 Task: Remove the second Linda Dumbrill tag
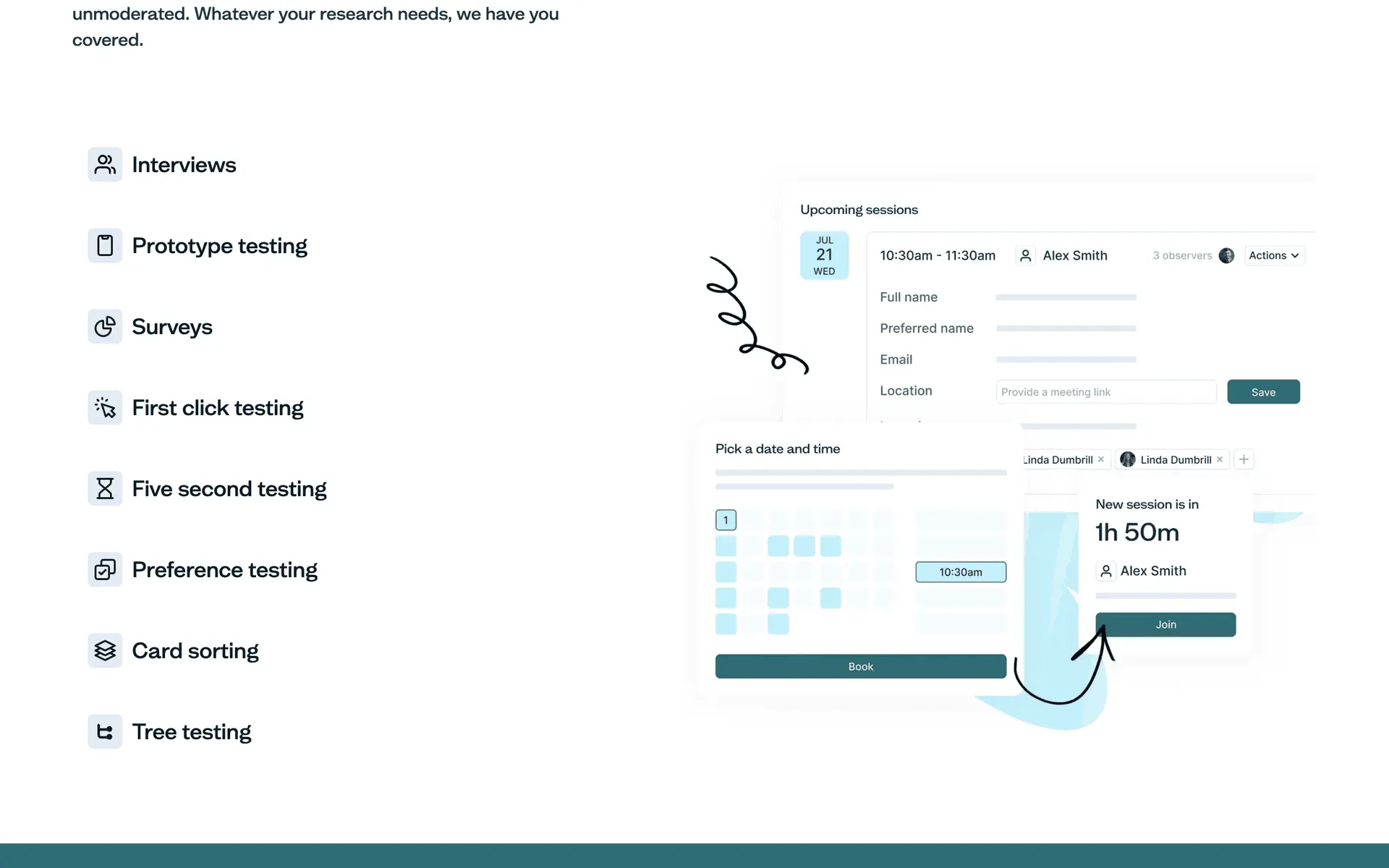(x=1220, y=459)
